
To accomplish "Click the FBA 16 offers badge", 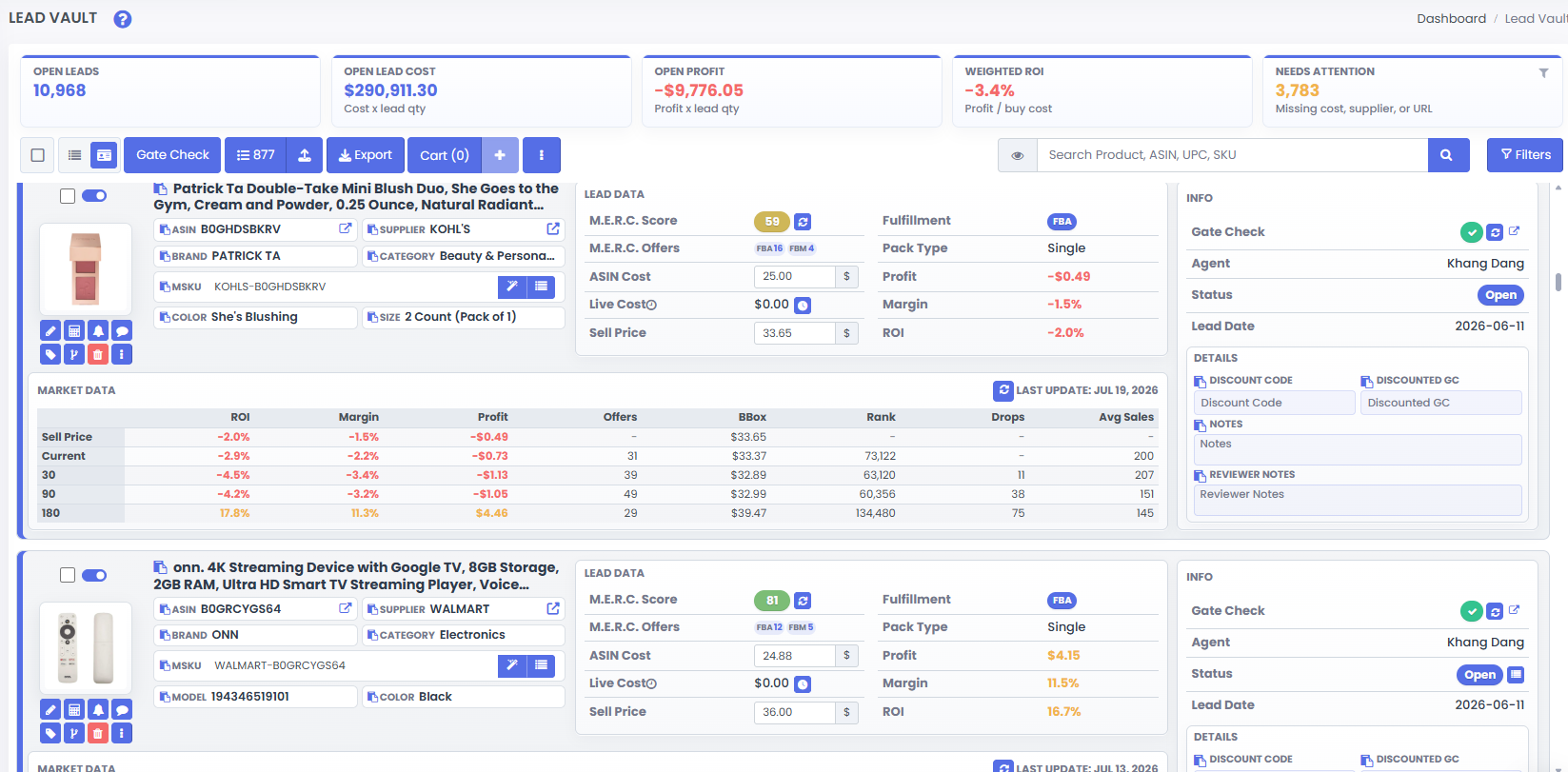I will 769,248.
